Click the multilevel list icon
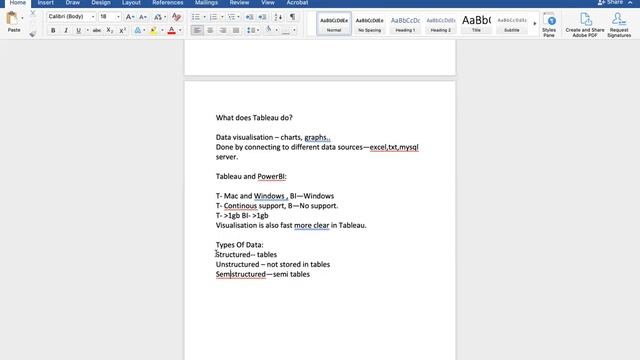The height and width of the screenshot is (360, 640). (x=231, y=17)
